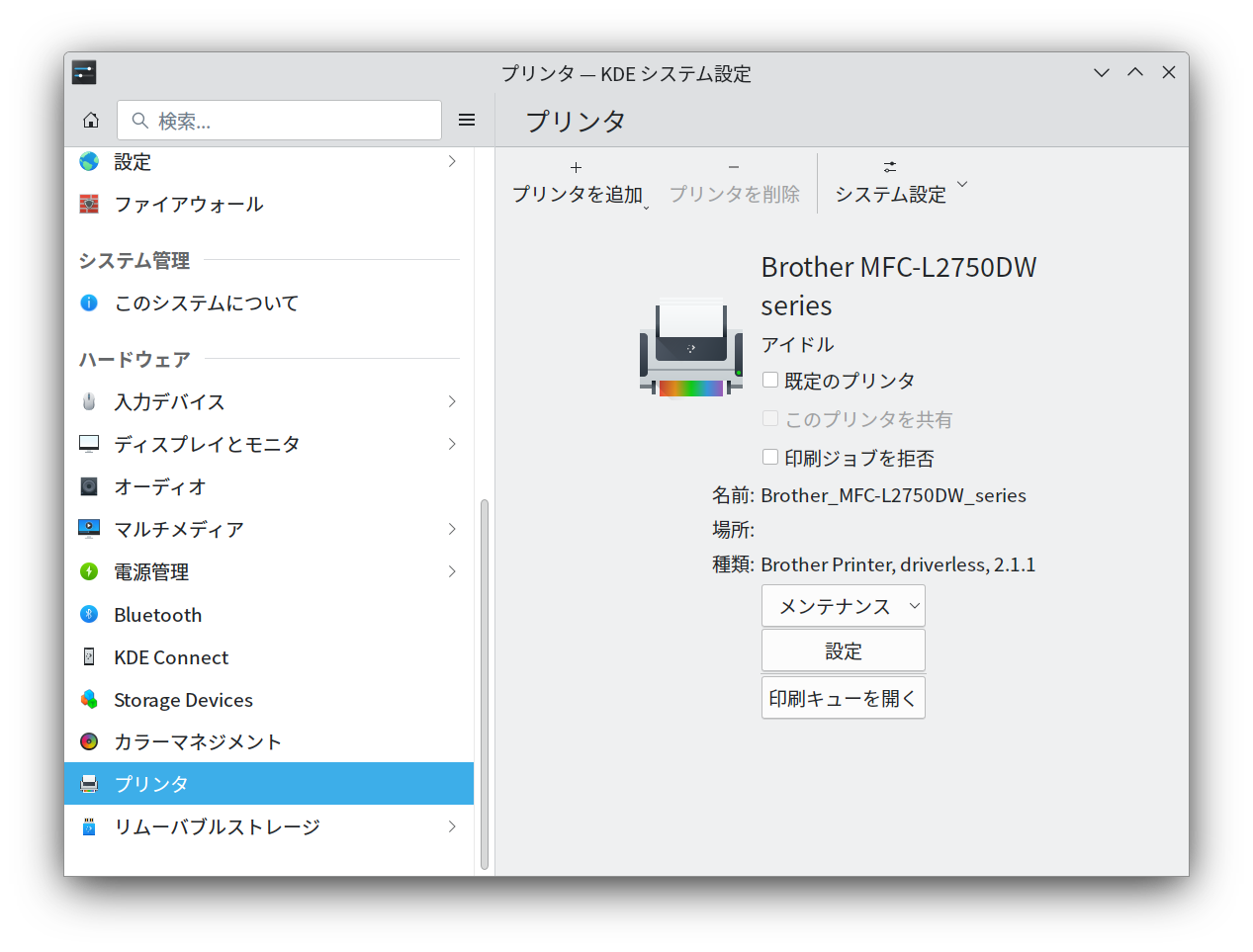Click the window keep-below down arrow
This screenshot has height=952, width=1253.
pyautogui.click(x=1102, y=72)
